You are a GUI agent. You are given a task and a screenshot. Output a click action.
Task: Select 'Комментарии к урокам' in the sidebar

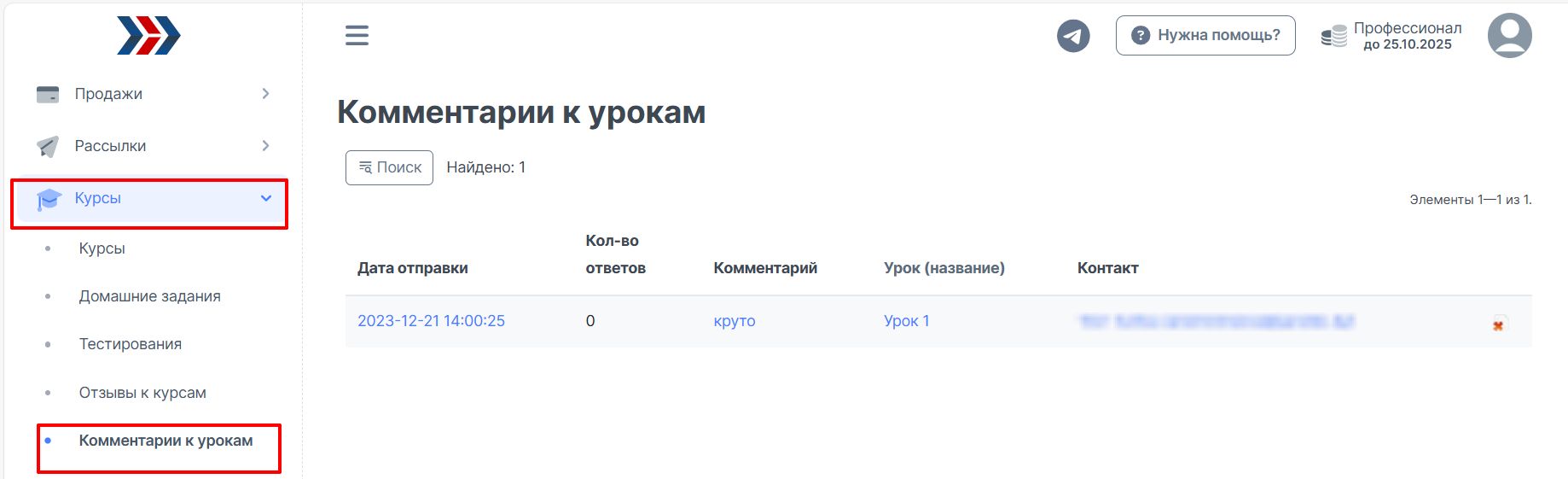(166, 441)
